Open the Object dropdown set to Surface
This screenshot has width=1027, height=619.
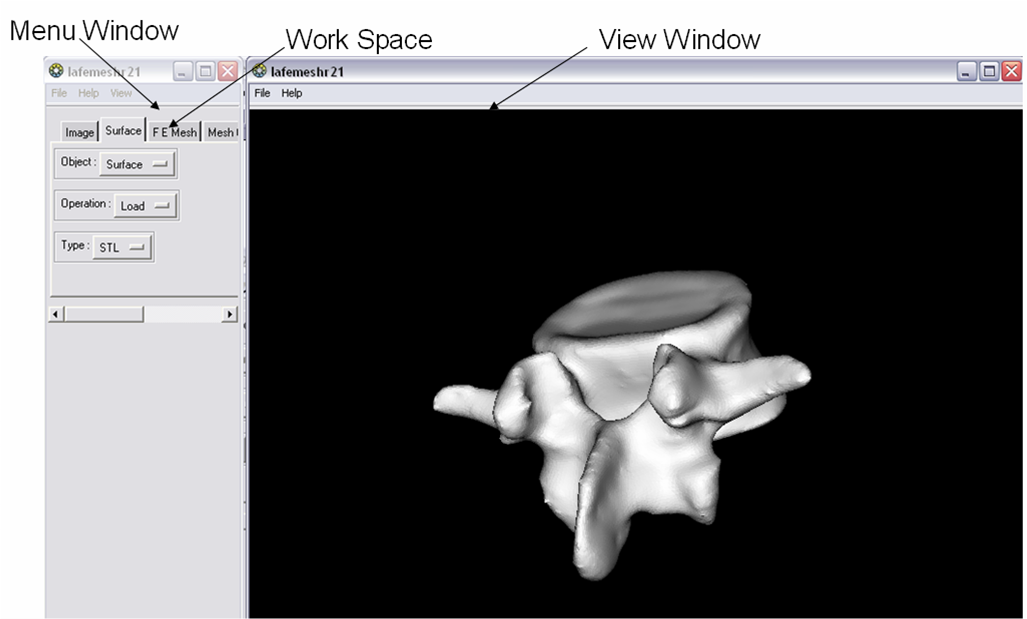coord(138,164)
